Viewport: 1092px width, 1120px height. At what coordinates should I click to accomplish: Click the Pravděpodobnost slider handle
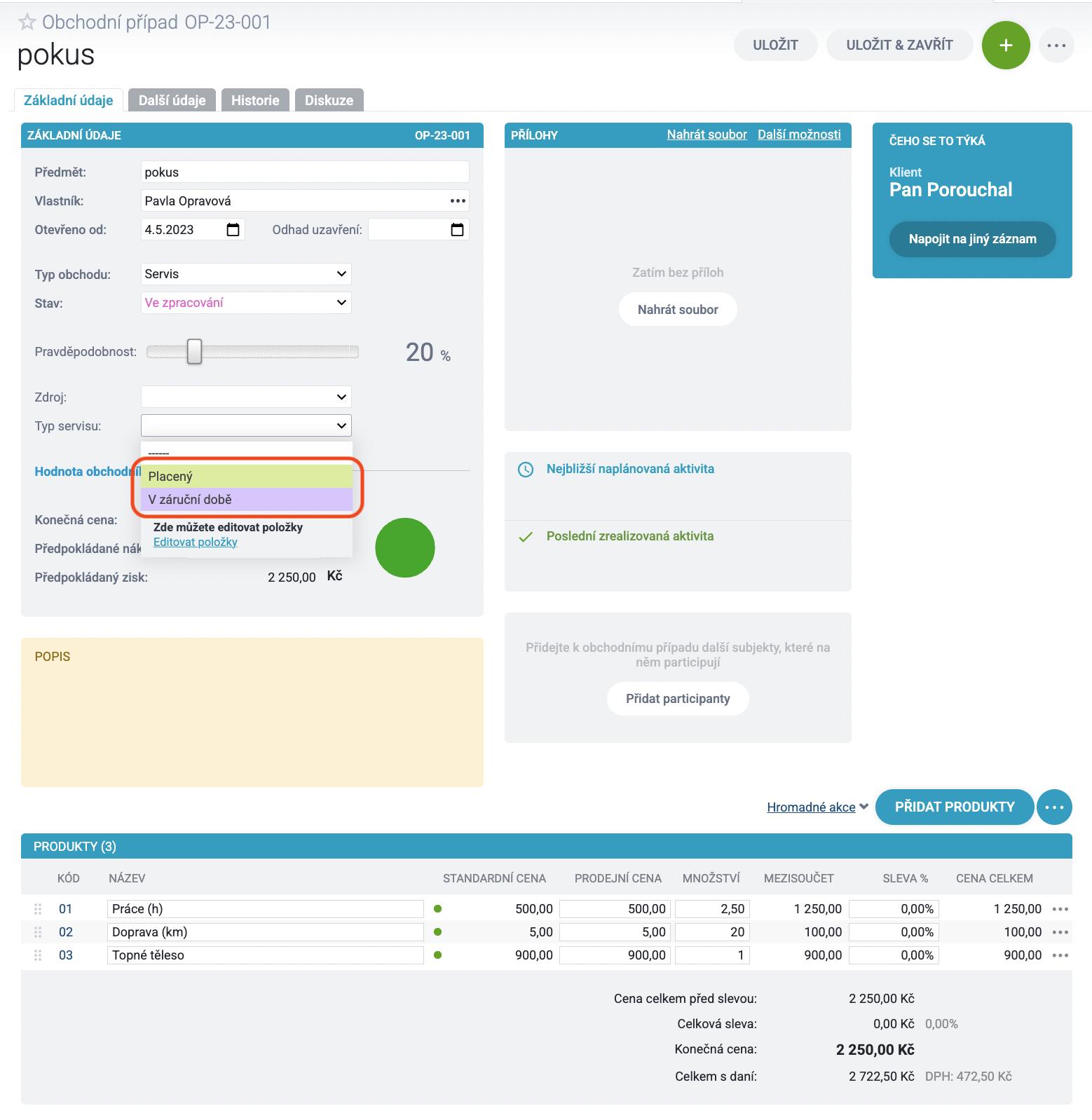pyautogui.click(x=194, y=352)
